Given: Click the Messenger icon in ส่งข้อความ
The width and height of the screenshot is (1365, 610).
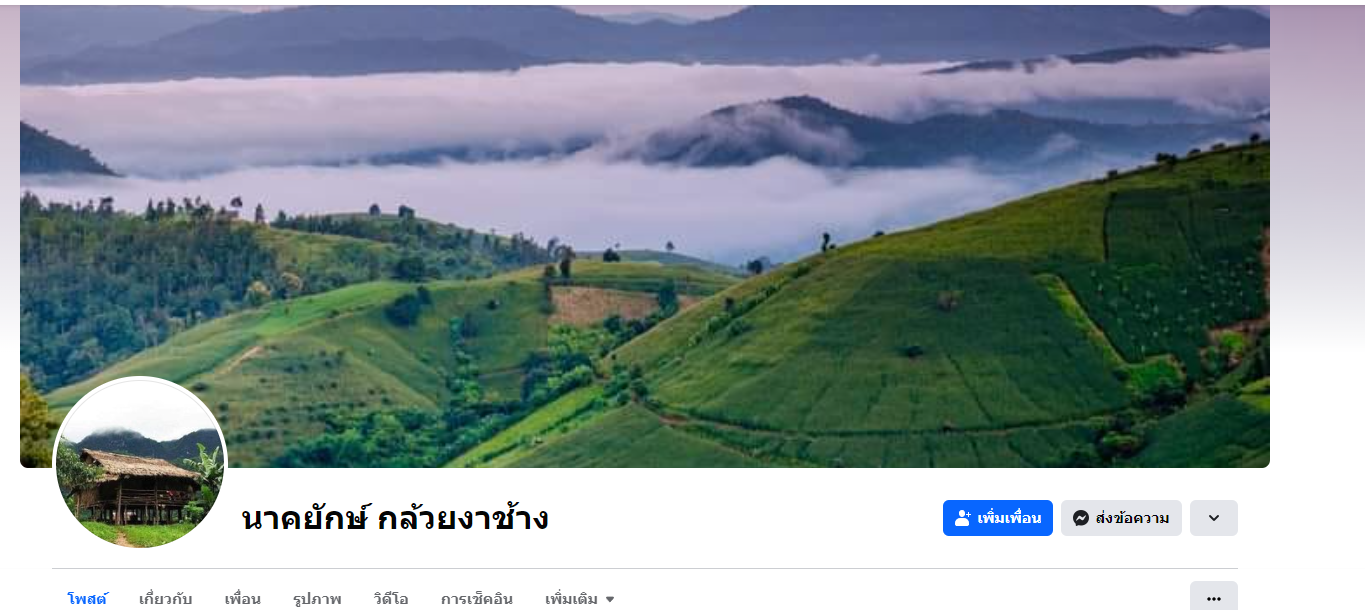Looking at the screenshot, I should click(x=1080, y=518).
